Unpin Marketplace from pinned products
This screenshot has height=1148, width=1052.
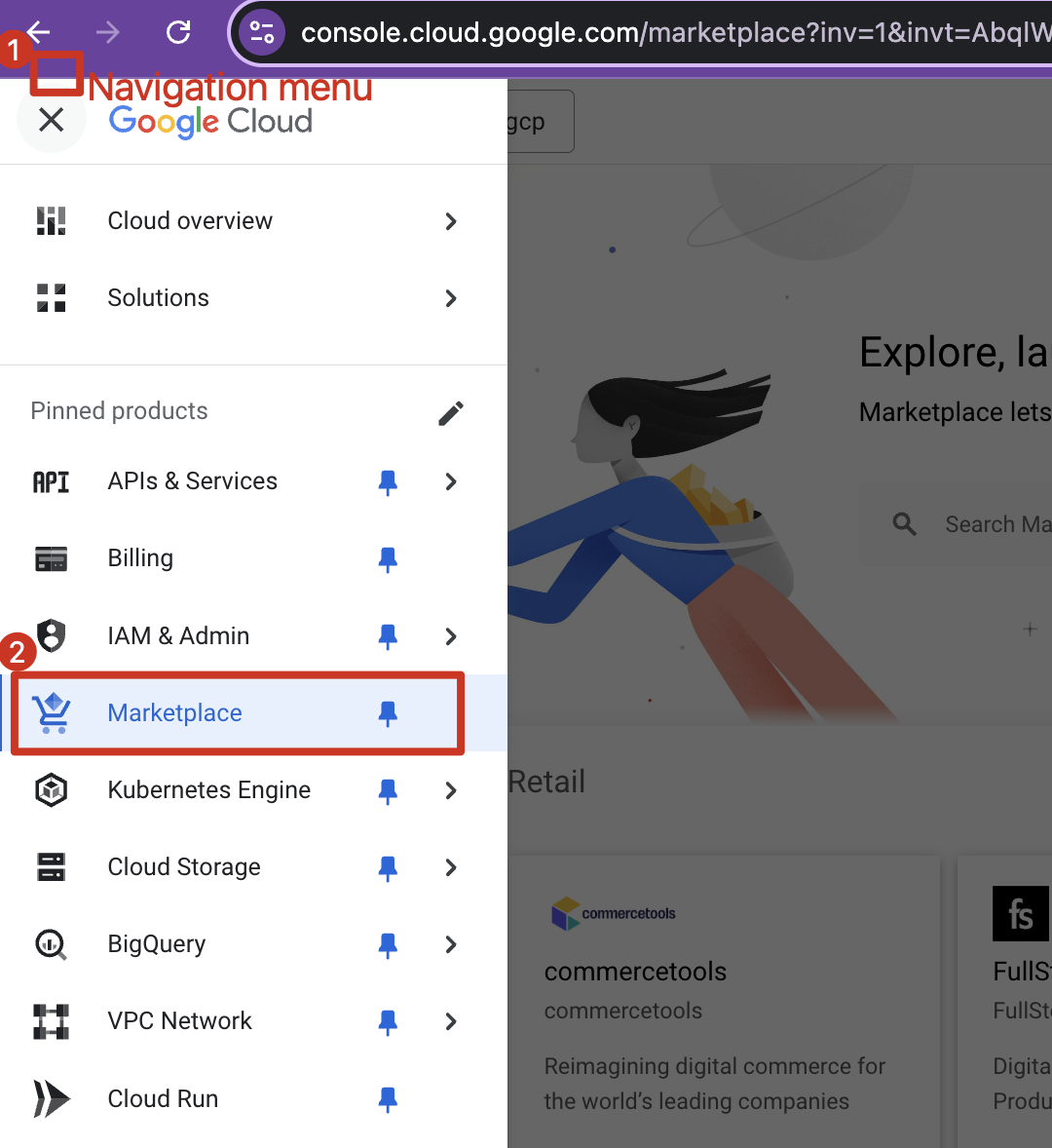coord(388,713)
